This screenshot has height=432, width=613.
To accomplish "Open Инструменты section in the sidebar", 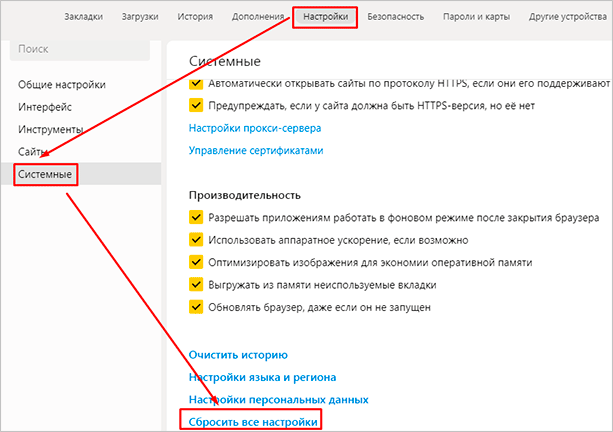I will coord(50,129).
